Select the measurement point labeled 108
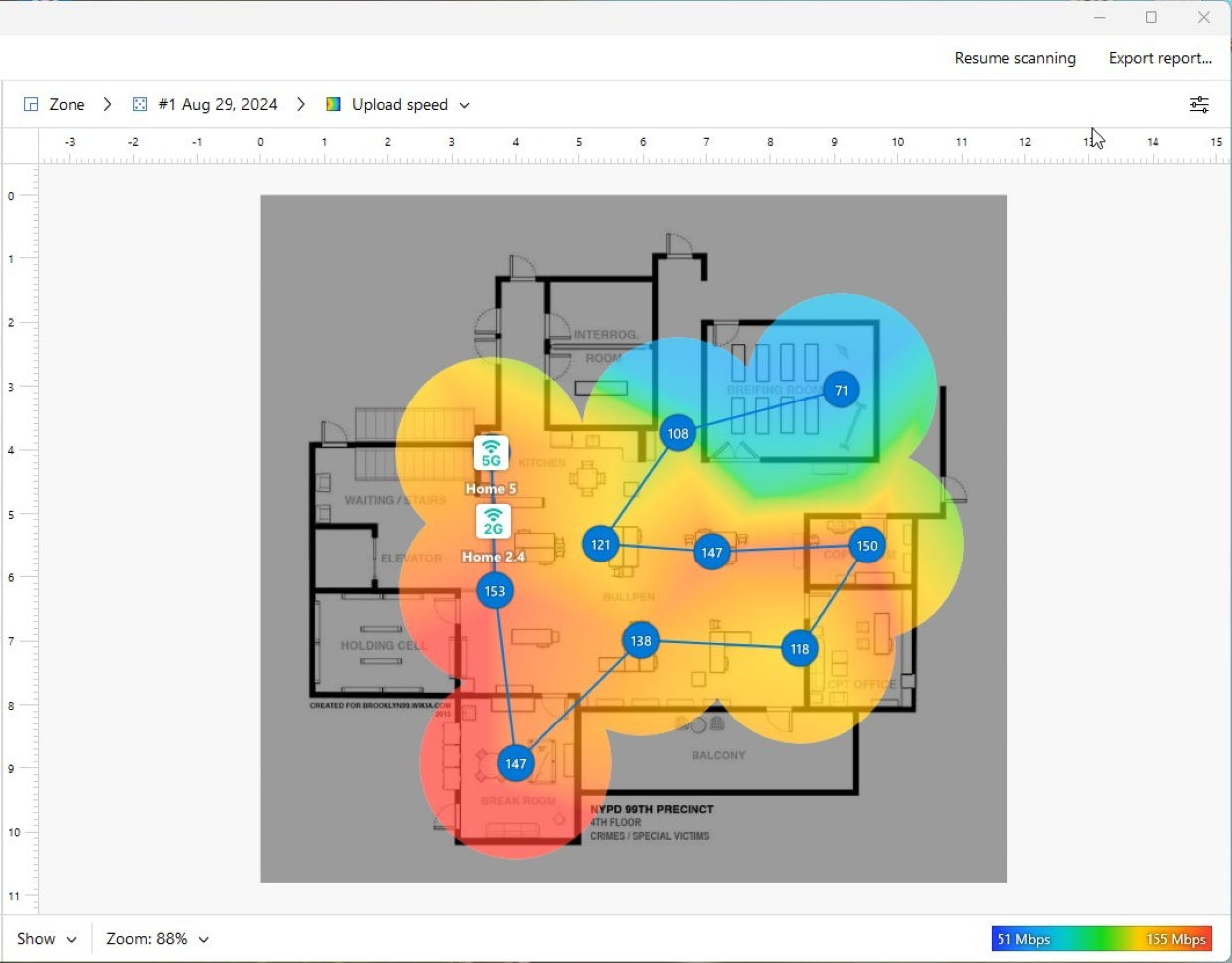 click(678, 433)
